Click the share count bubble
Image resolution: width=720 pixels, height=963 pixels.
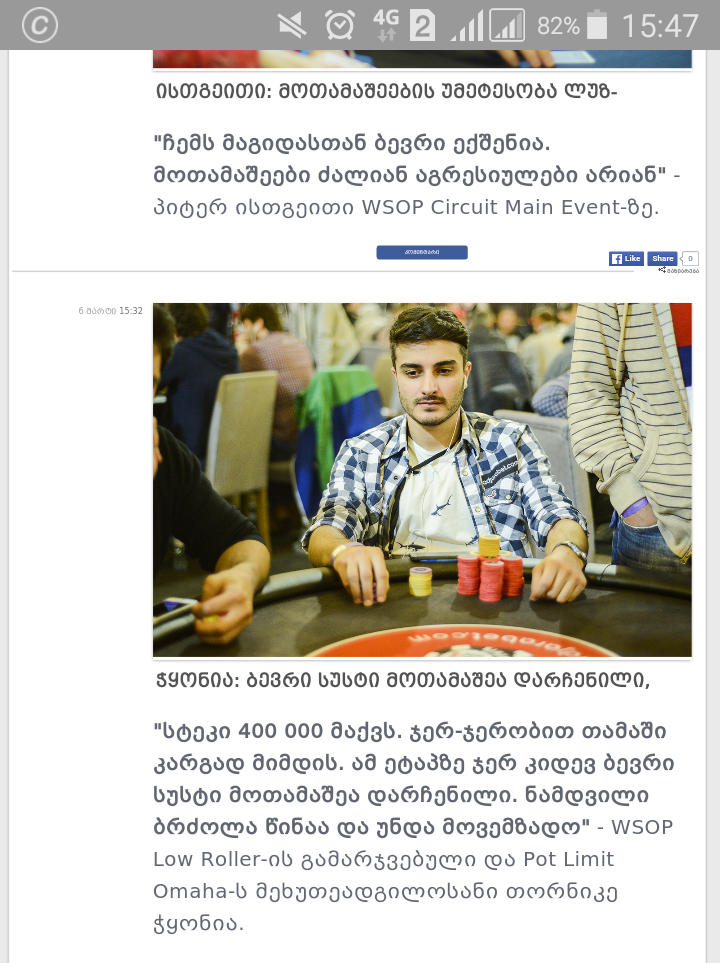689,259
